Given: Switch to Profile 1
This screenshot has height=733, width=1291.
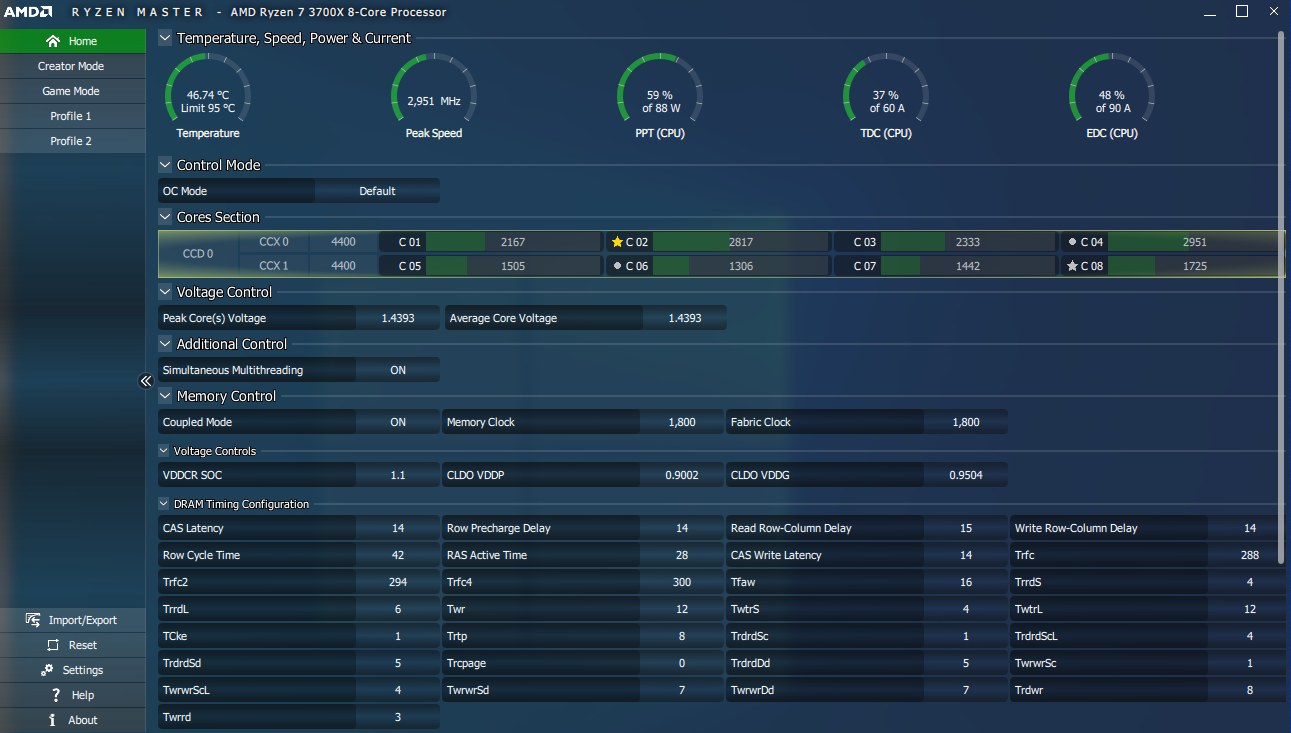Looking at the screenshot, I should pyautogui.click(x=72, y=116).
